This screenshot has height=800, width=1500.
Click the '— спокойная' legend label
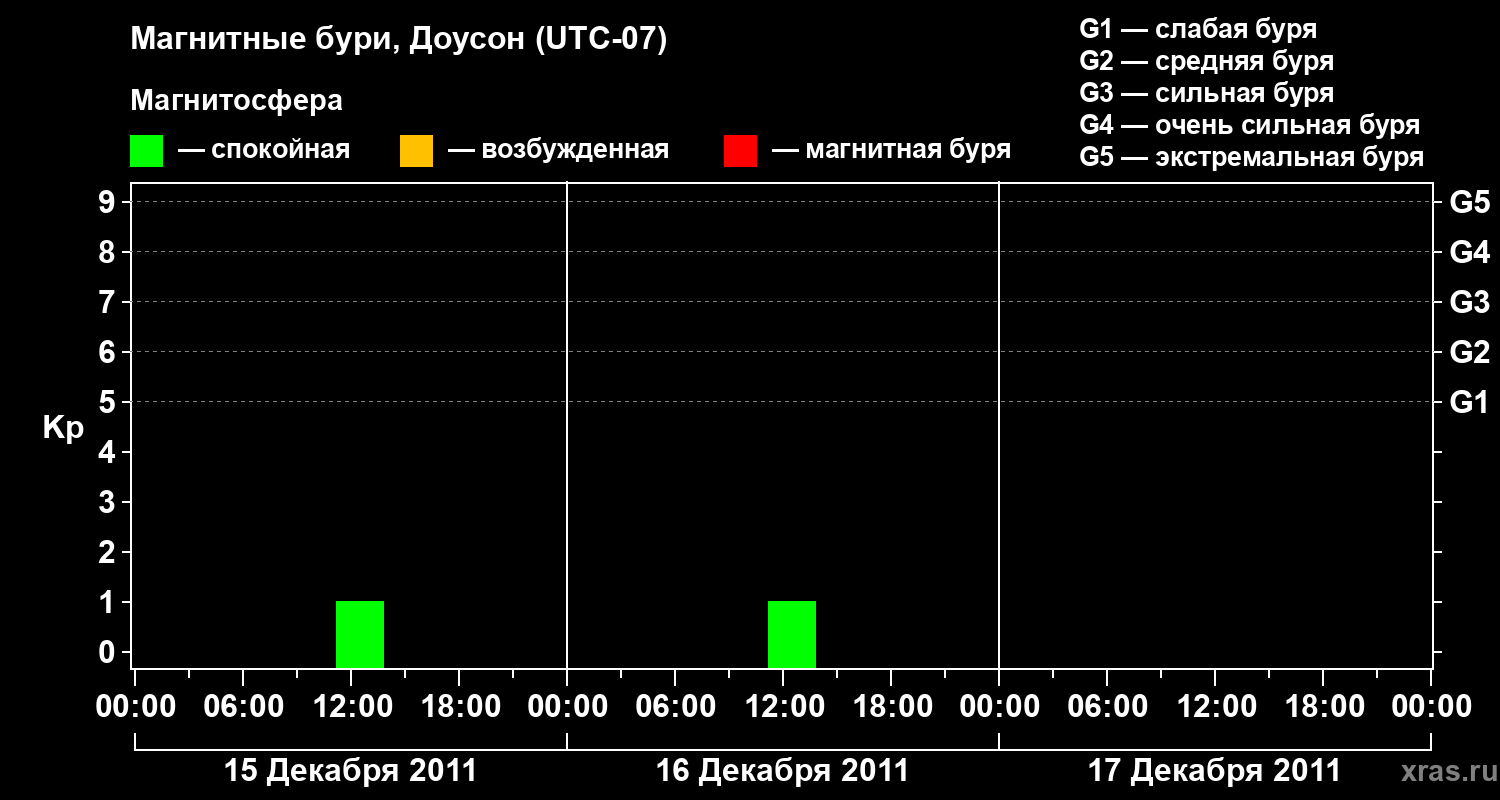[264, 150]
